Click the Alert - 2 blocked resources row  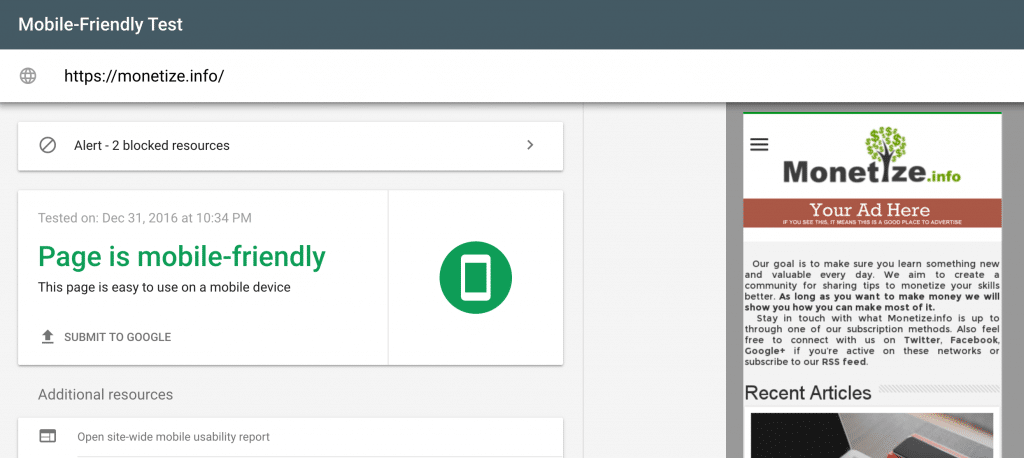(x=291, y=146)
